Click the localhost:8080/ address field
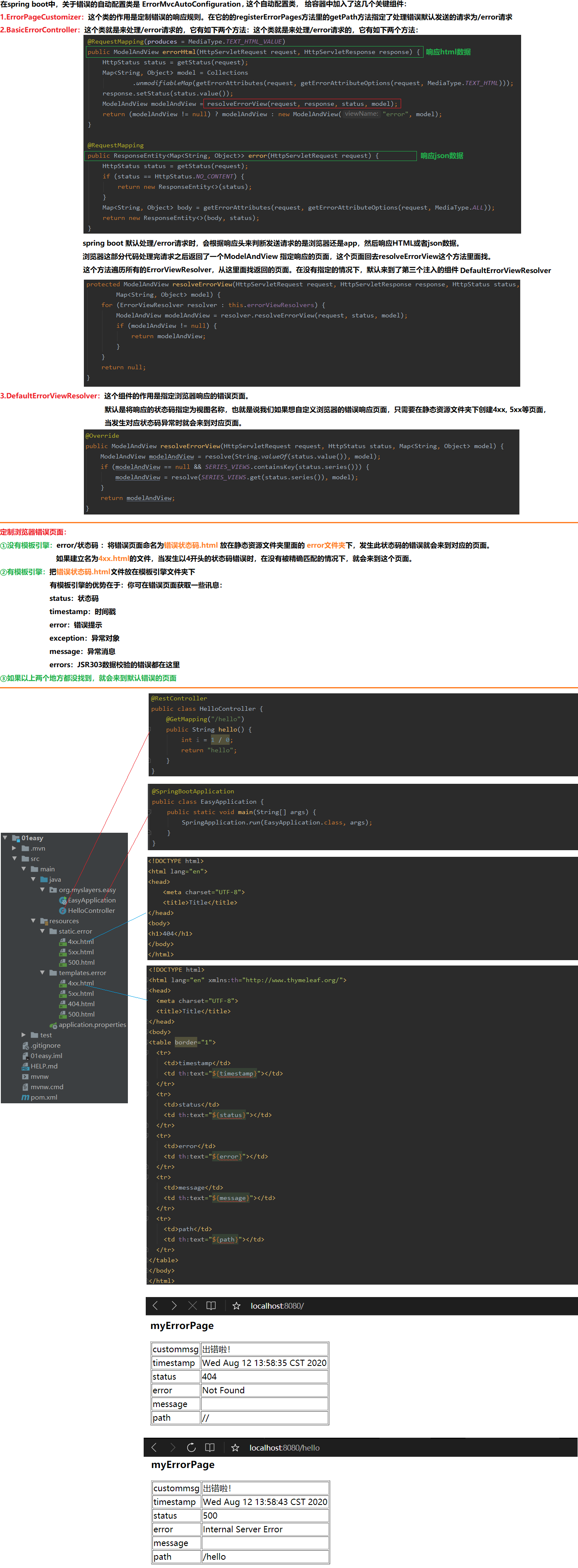578x1568 pixels. (x=277, y=1306)
